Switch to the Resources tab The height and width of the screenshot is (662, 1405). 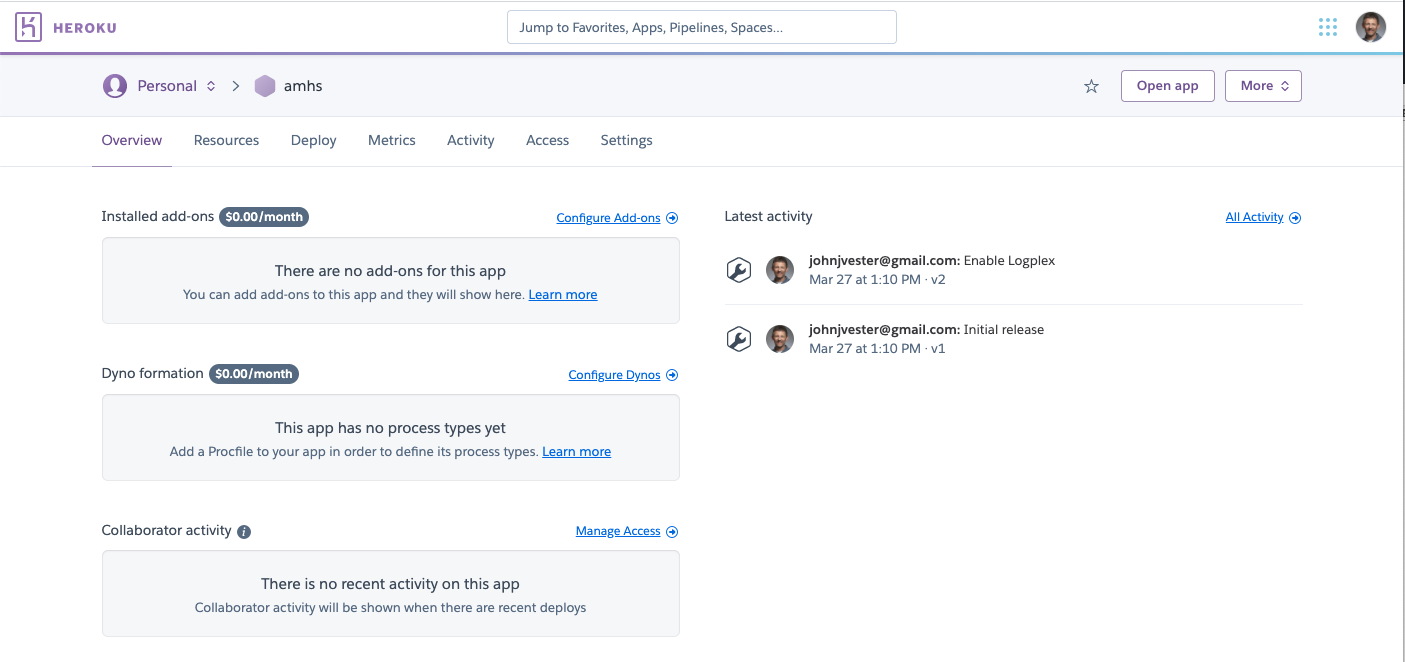(226, 141)
